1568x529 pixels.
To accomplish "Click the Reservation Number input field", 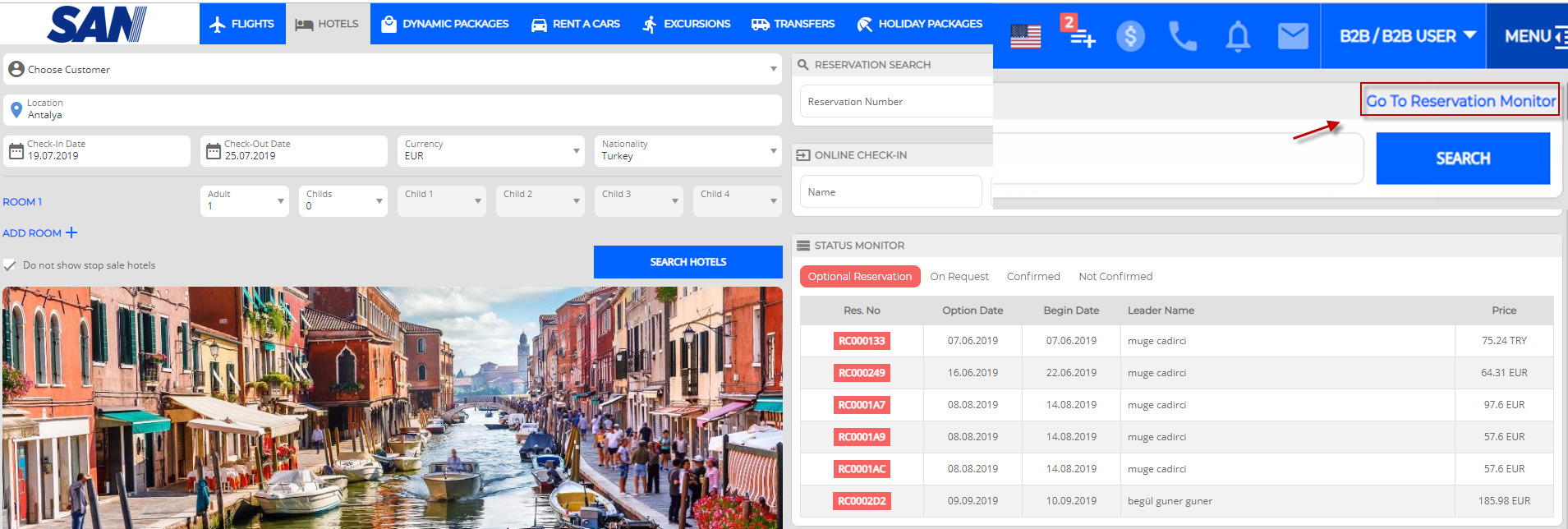I will pos(895,102).
